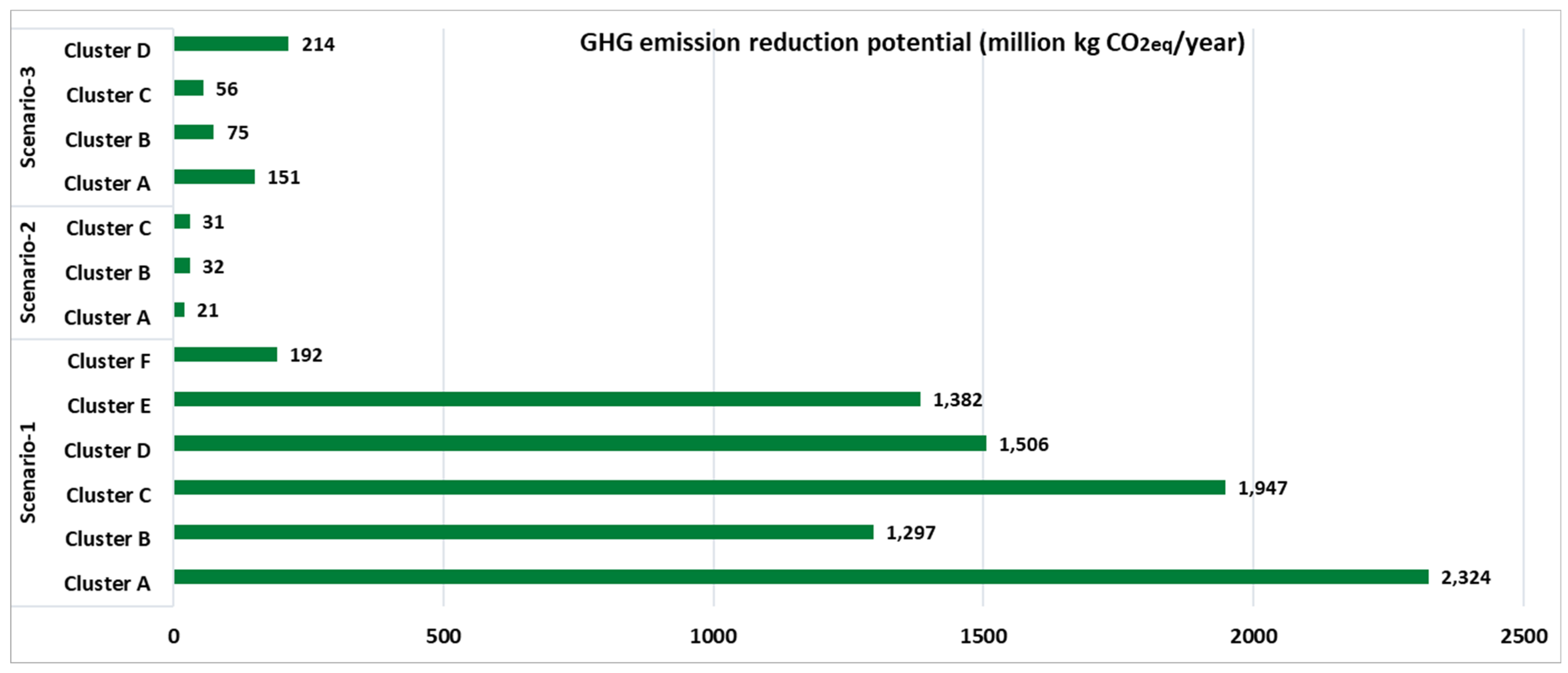Screen dimensions: 1568x673
Task: Click the data label 1,947
Action: (x=1263, y=488)
